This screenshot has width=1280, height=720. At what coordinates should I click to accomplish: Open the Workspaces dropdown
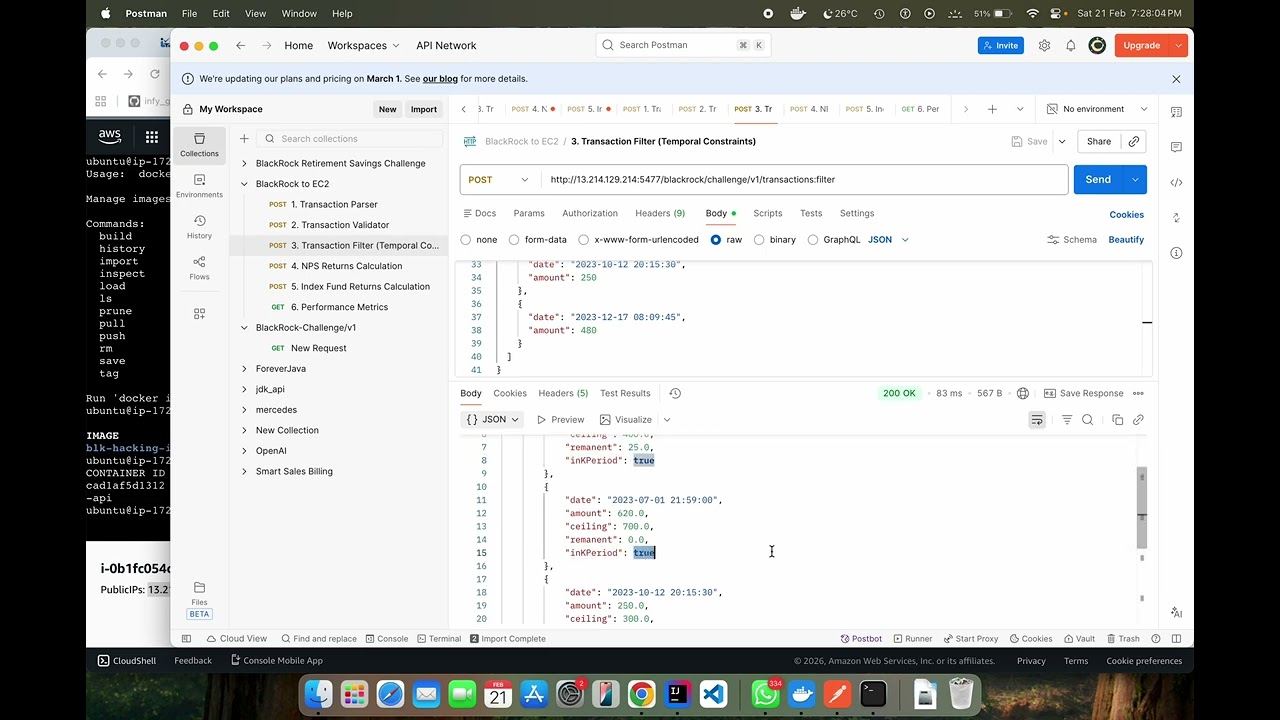pos(363,45)
